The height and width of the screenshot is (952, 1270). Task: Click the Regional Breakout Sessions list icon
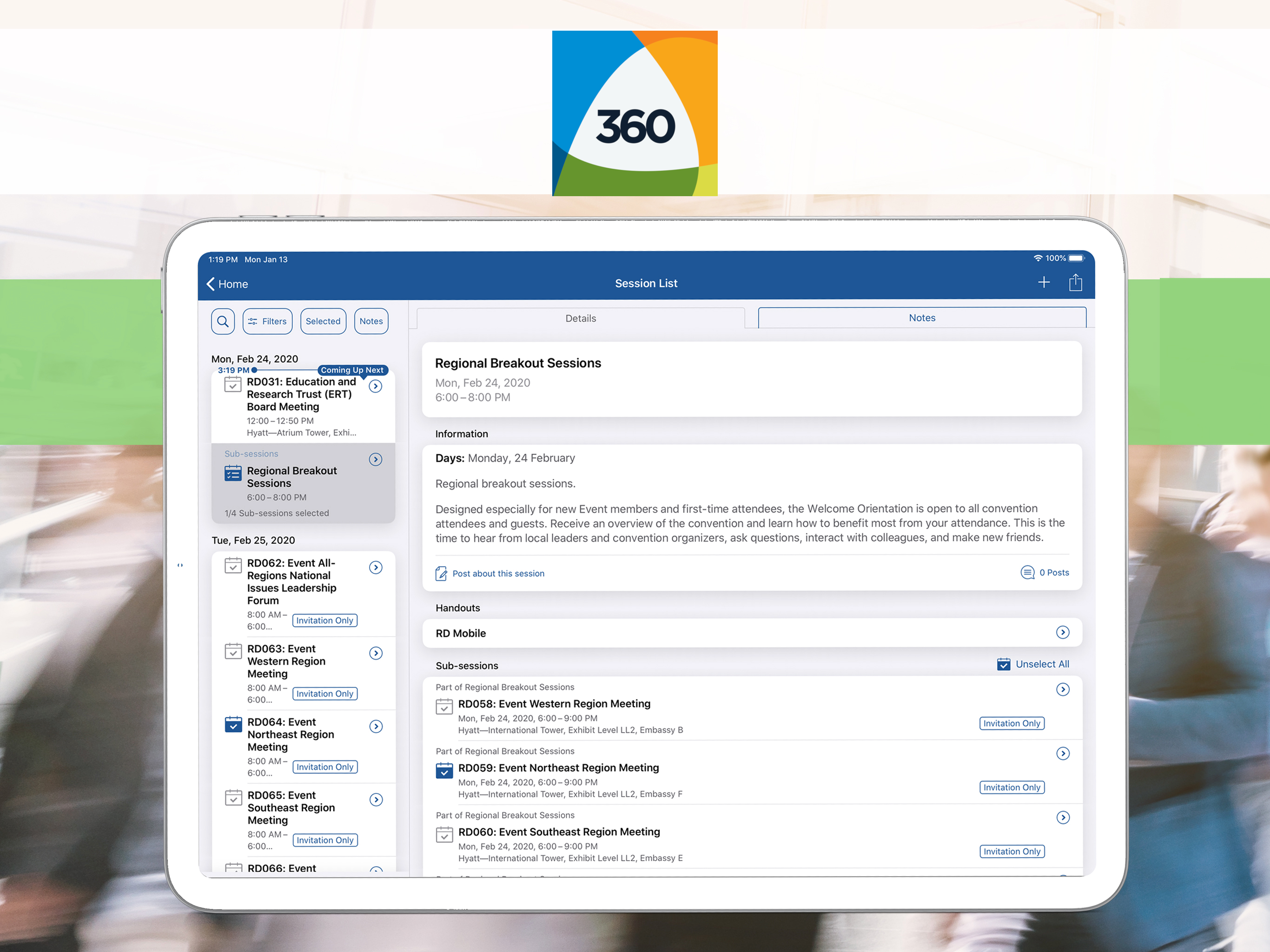tap(233, 473)
